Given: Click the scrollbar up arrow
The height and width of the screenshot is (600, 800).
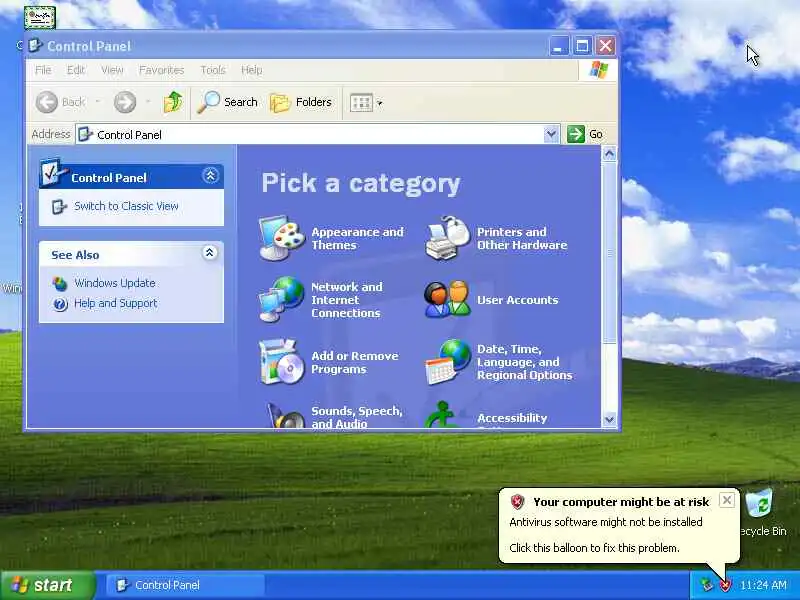Looking at the screenshot, I should point(609,154).
